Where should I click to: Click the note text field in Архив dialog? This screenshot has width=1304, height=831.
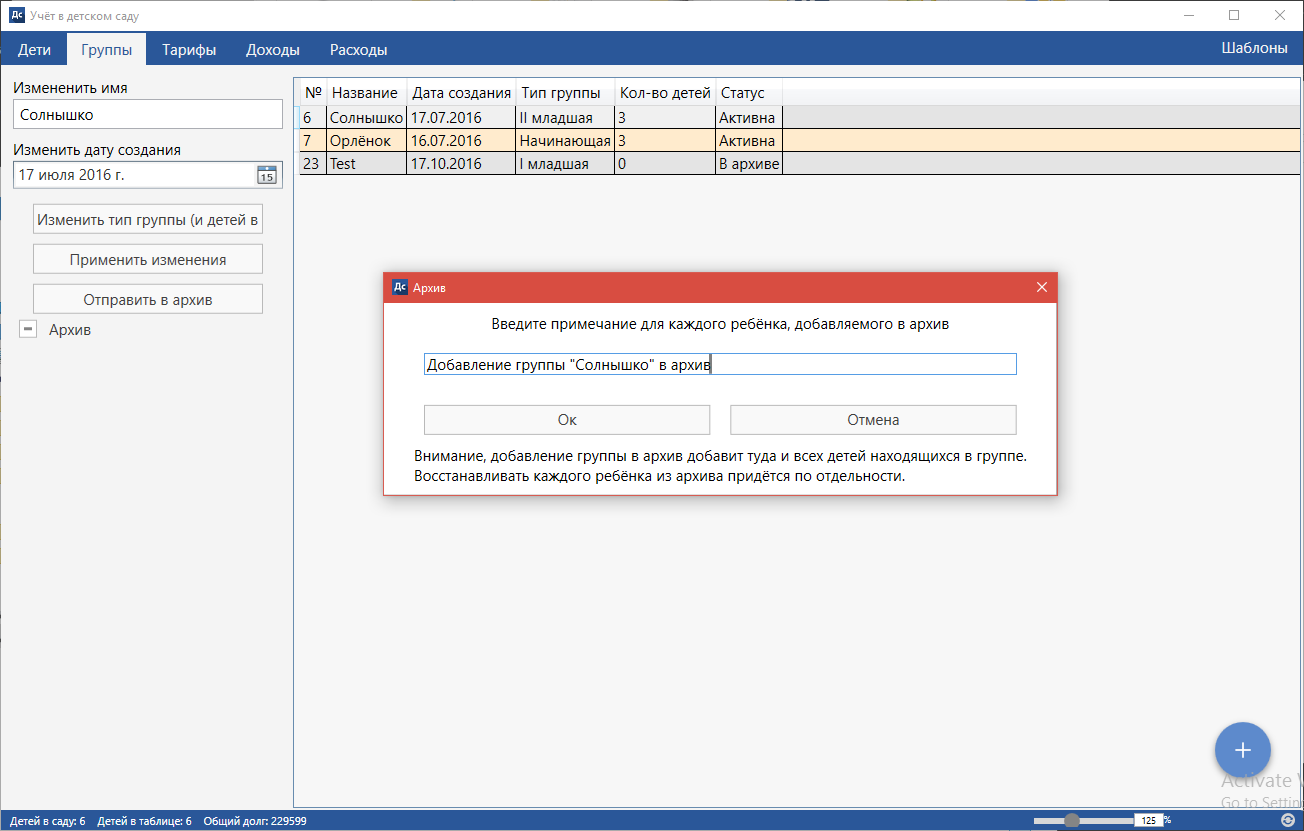click(x=720, y=364)
